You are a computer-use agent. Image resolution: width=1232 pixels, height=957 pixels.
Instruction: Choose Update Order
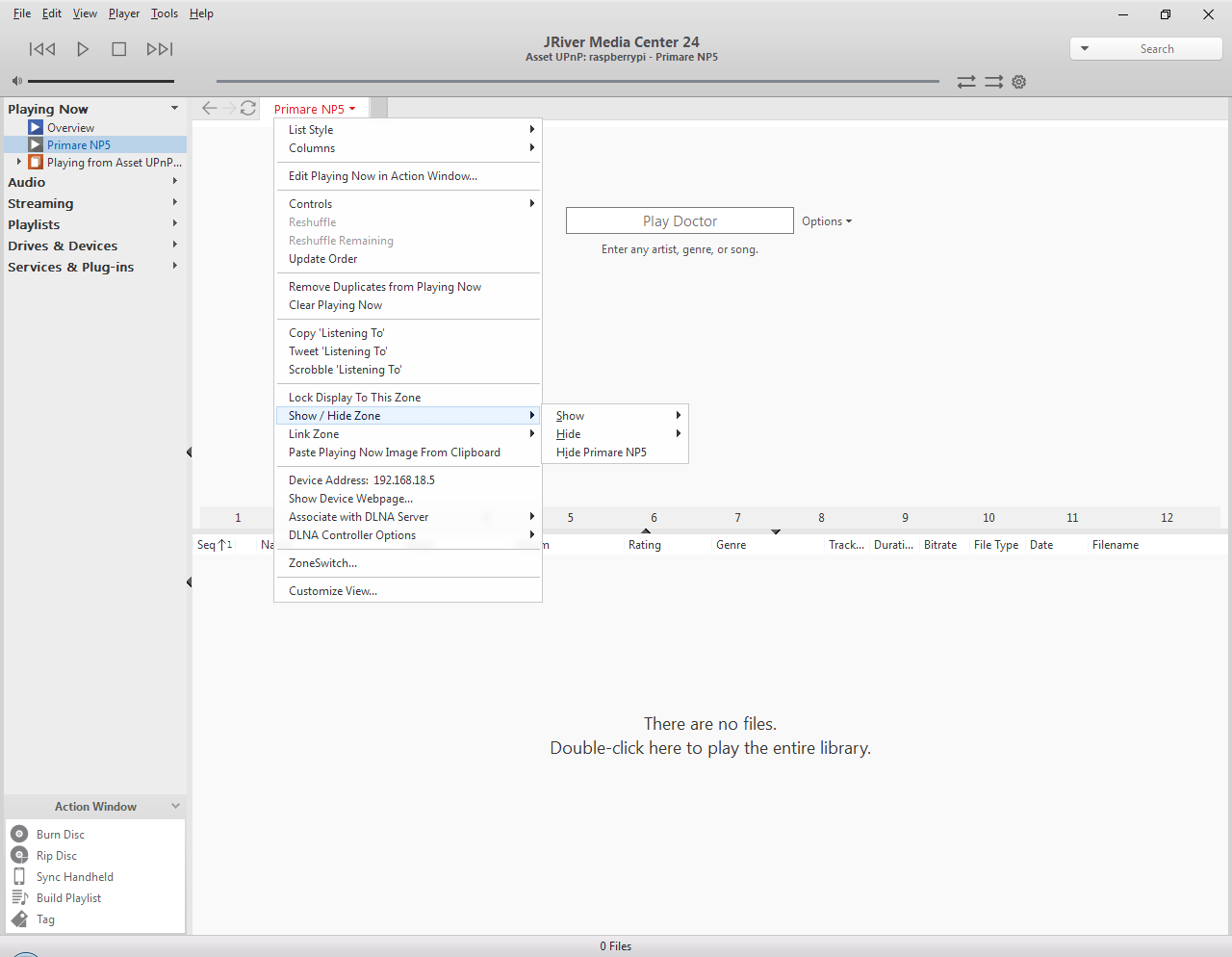[408, 258]
